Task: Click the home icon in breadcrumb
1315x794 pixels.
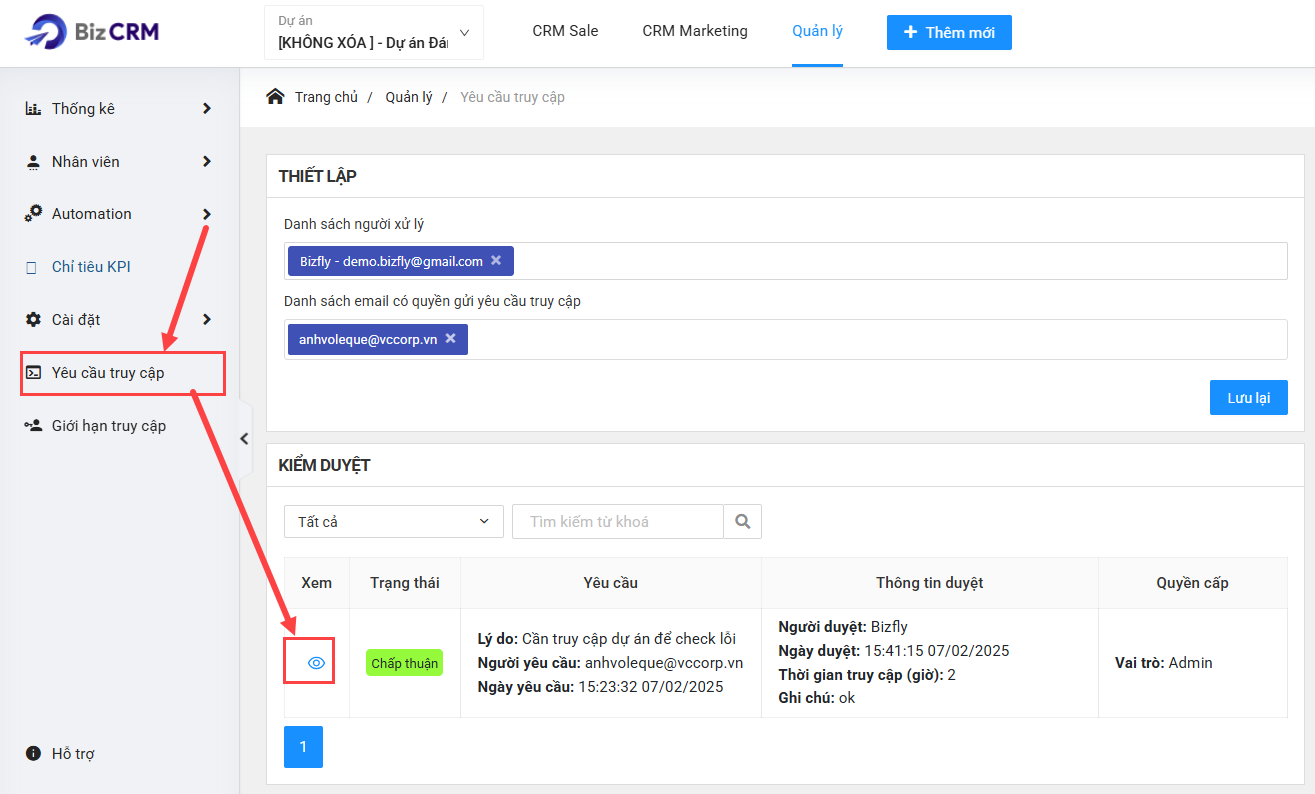Action: click(x=275, y=97)
